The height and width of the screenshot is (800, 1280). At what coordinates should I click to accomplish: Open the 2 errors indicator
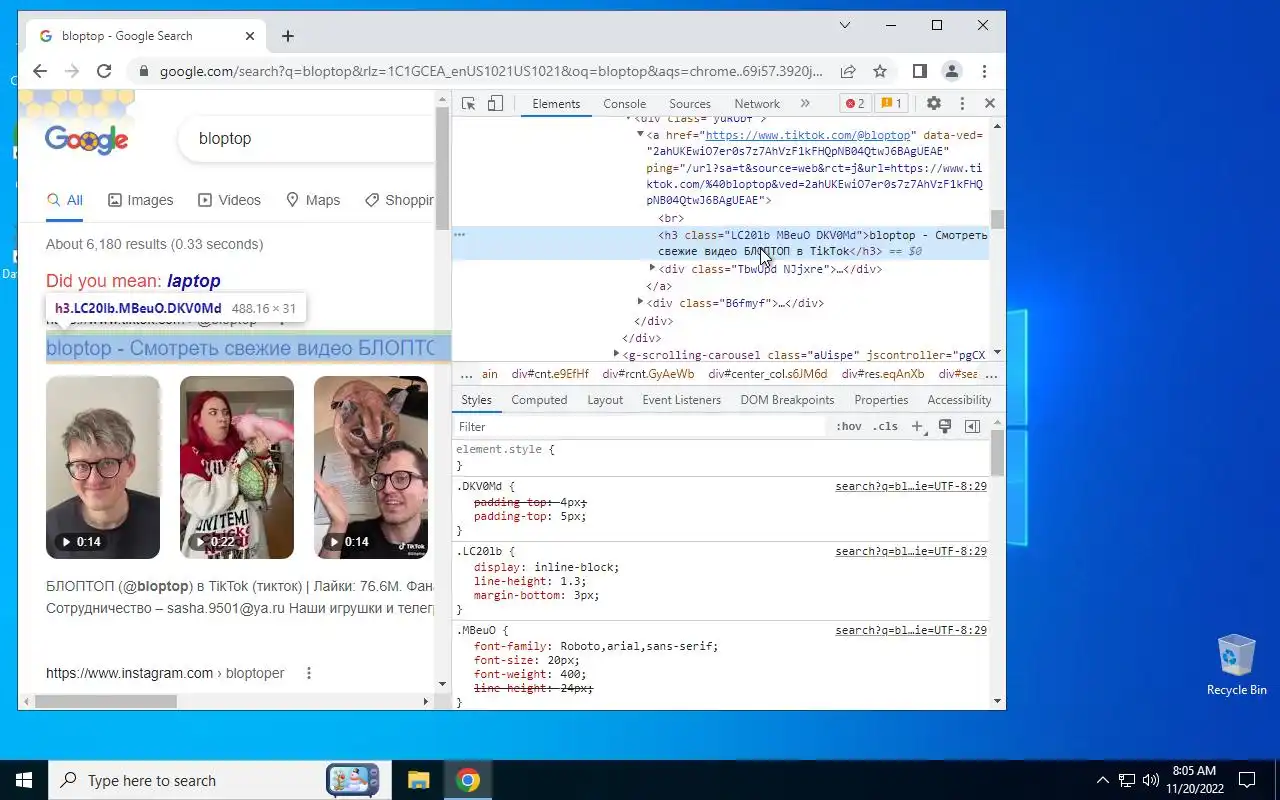click(x=854, y=103)
